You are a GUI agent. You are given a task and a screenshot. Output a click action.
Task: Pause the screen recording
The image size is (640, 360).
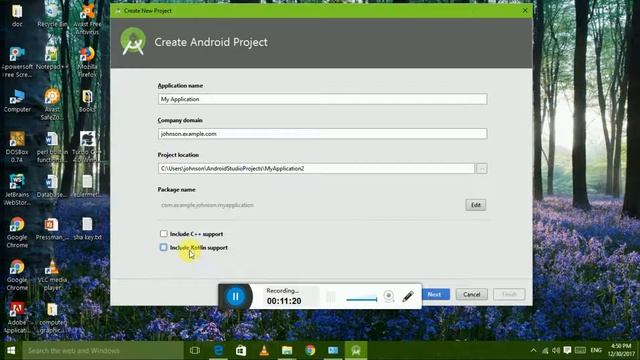click(x=236, y=296)
